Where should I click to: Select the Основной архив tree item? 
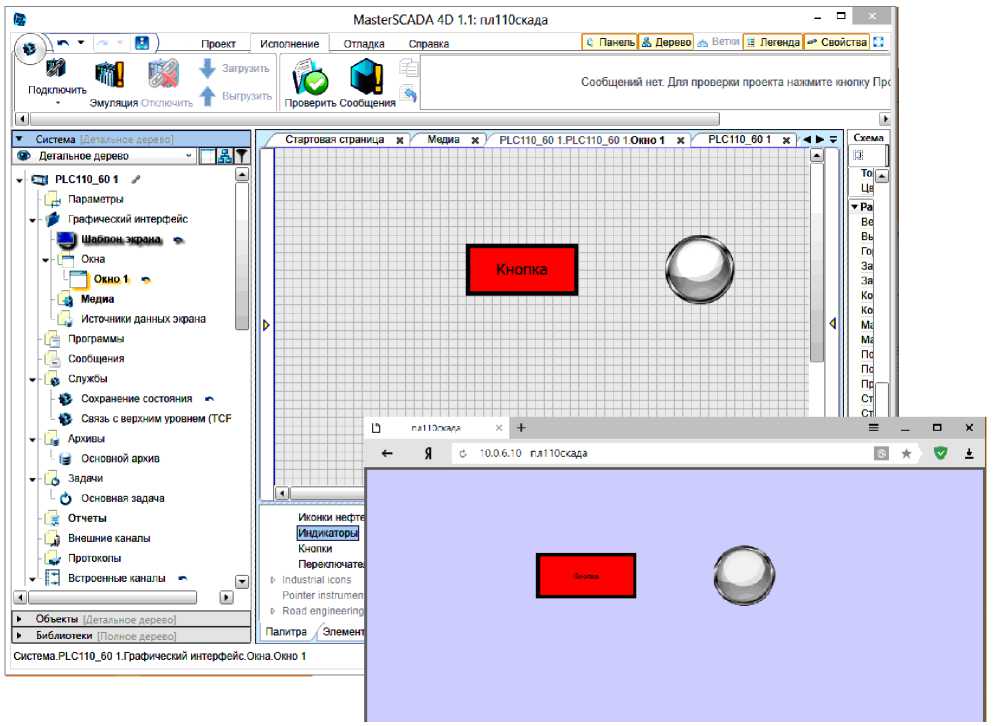pyautogui.click(x=120, y=458)
